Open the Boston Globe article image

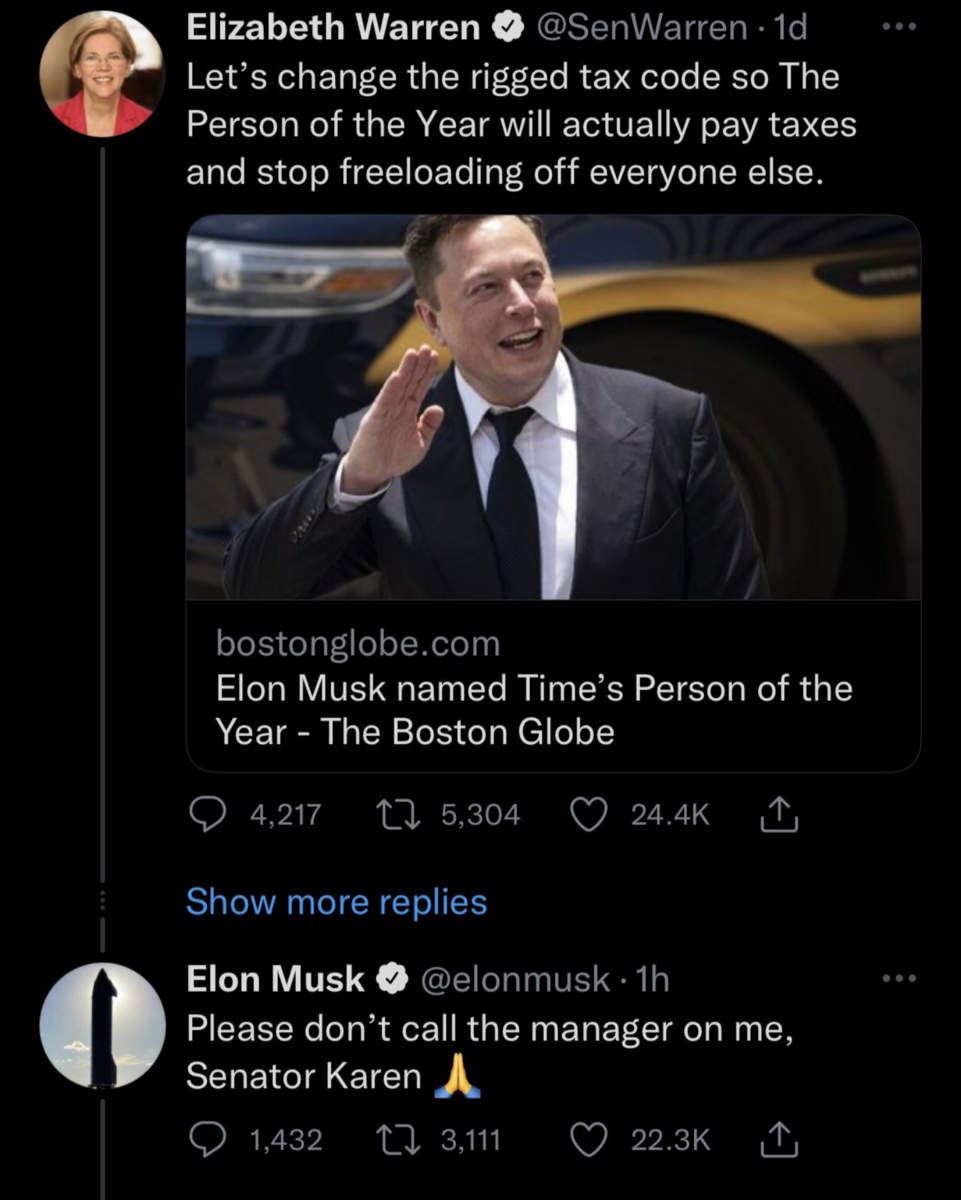[x=553, y=407]
